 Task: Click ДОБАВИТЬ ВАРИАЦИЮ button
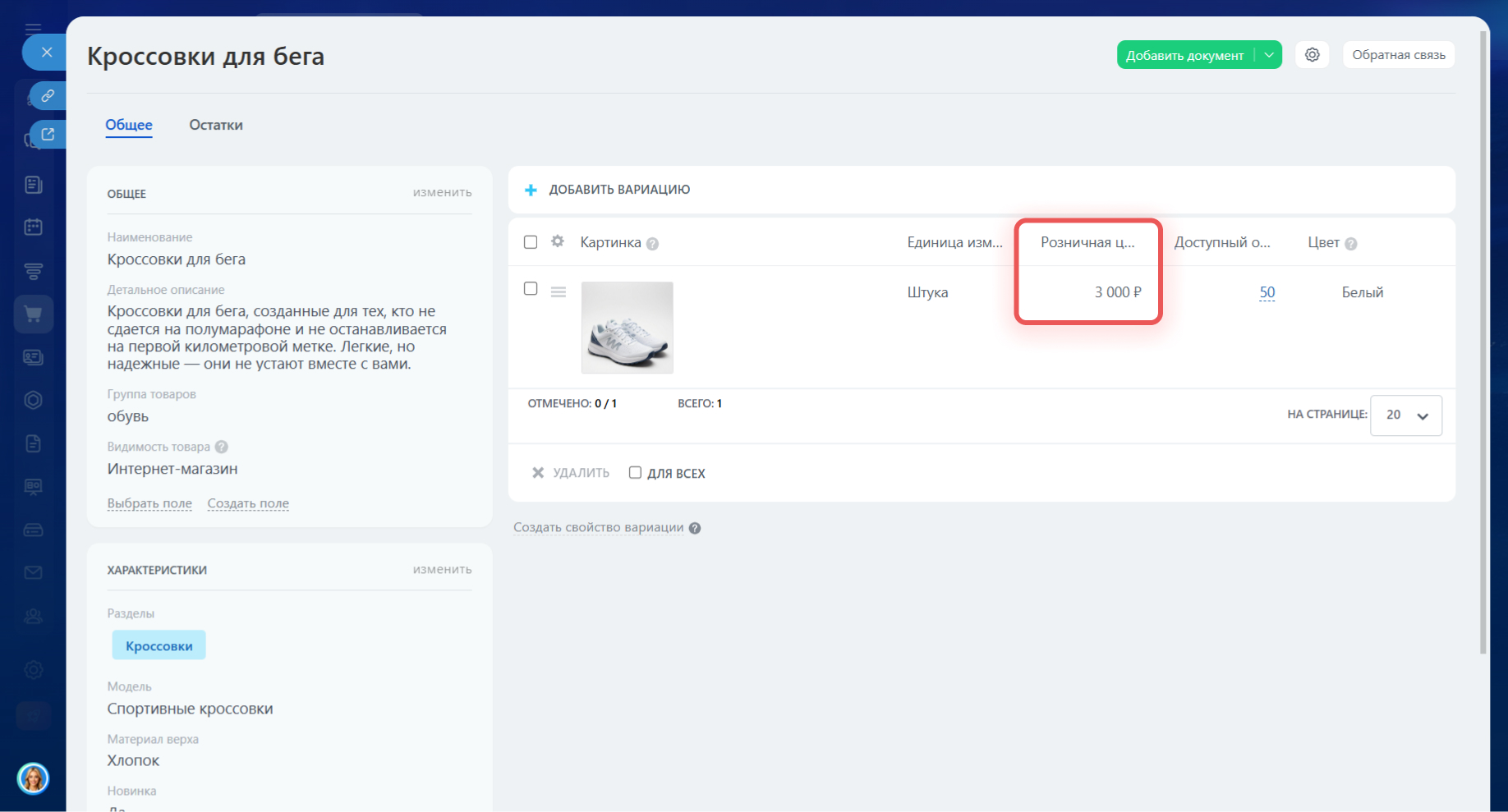click(608, 190)
